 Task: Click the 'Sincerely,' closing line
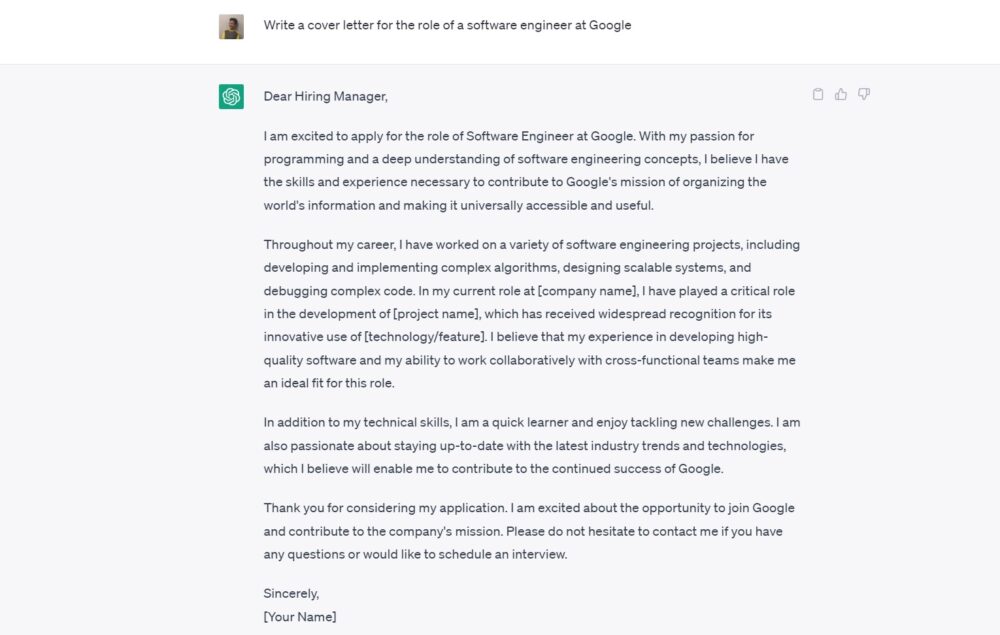coord(291,593)
